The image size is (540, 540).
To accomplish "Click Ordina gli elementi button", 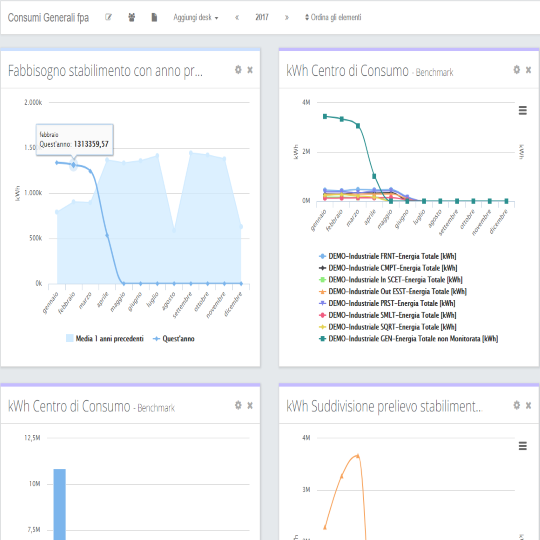I will (x=333, y=17).
